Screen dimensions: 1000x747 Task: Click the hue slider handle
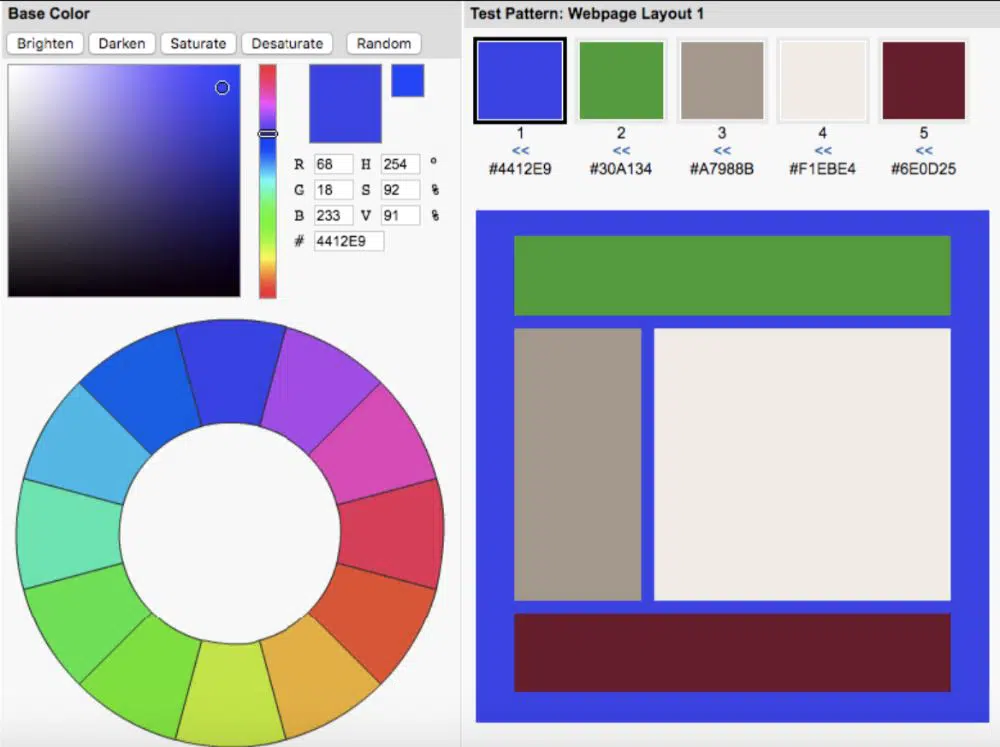[x=268, y=133]
